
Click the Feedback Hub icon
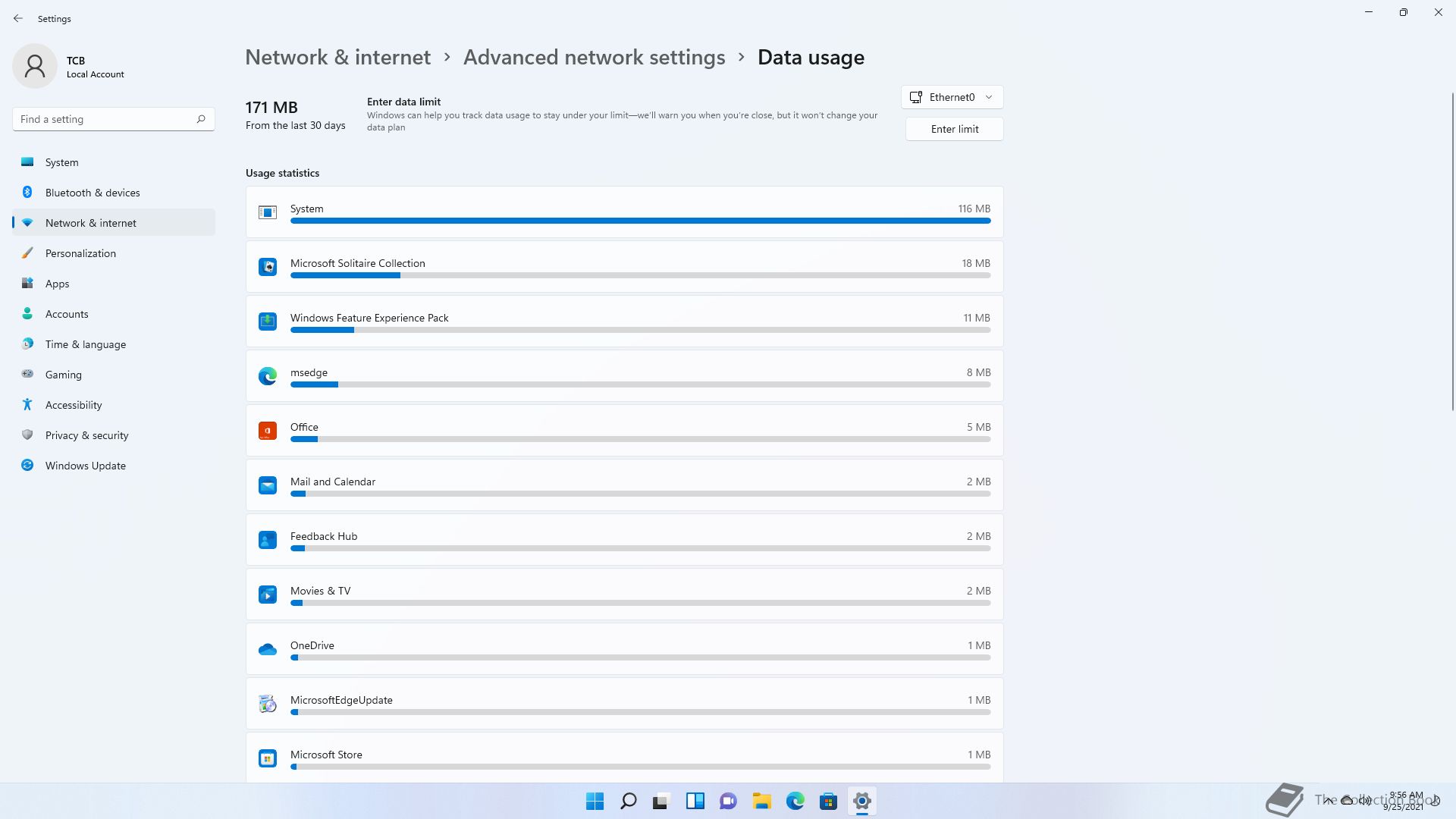[268, 540]
